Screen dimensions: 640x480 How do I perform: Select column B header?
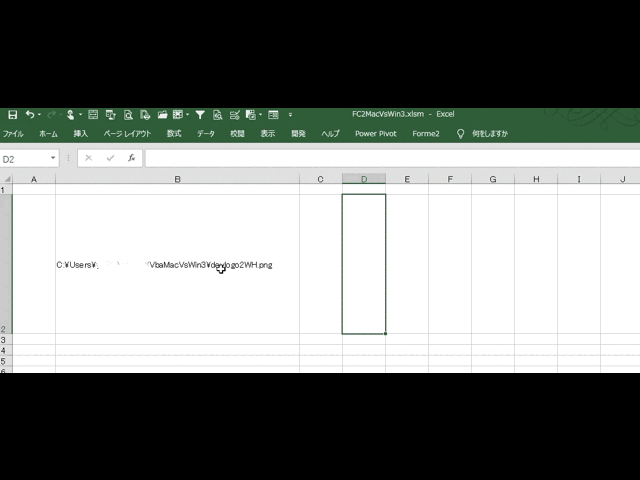pos(177,179)
